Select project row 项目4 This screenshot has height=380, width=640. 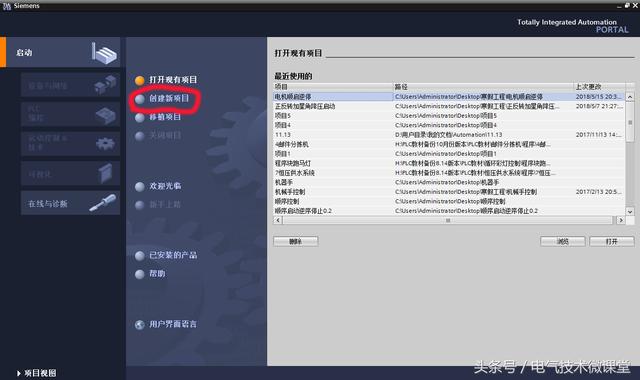449,125
